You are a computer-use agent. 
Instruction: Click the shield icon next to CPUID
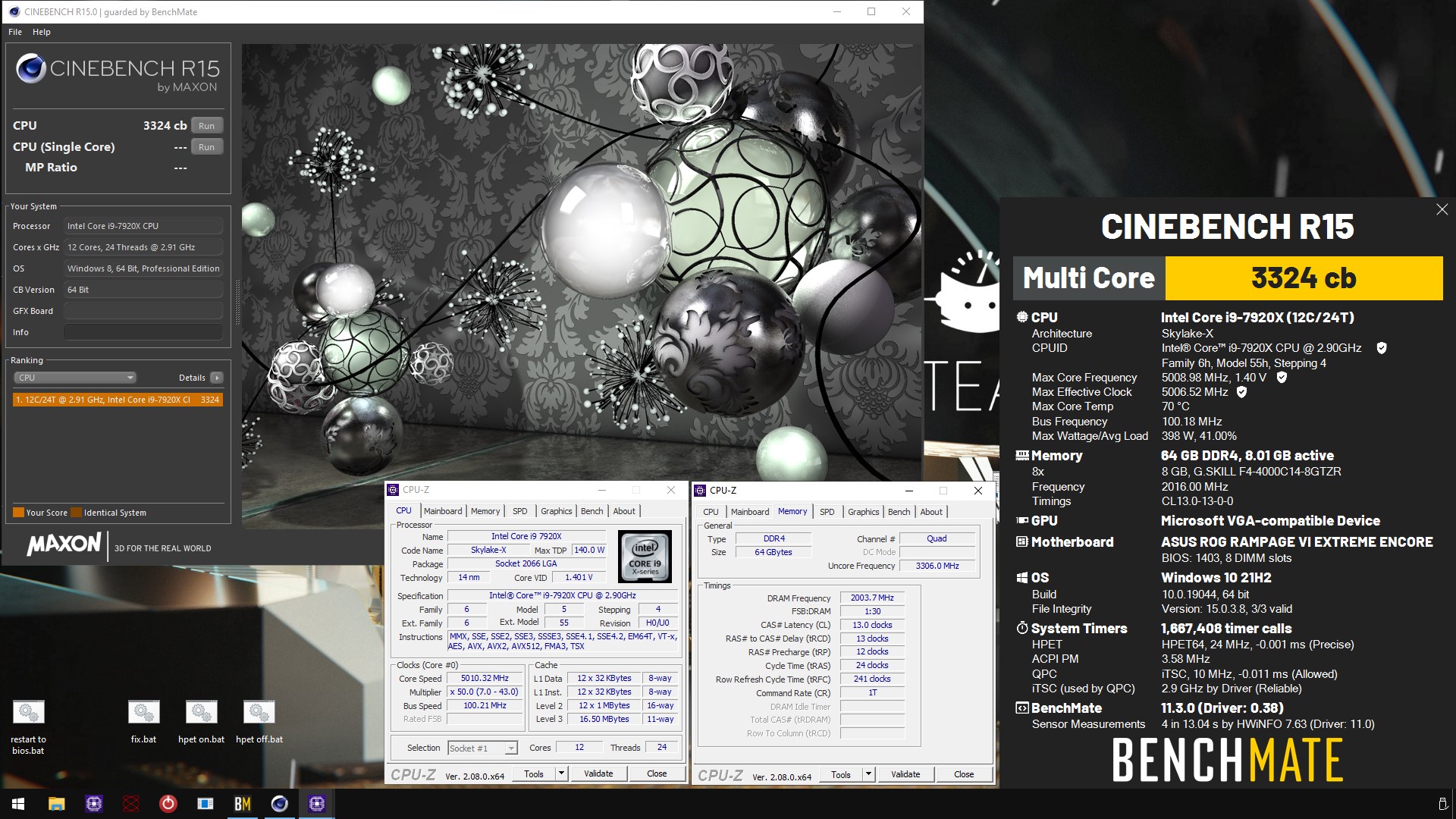(1382, 348)
